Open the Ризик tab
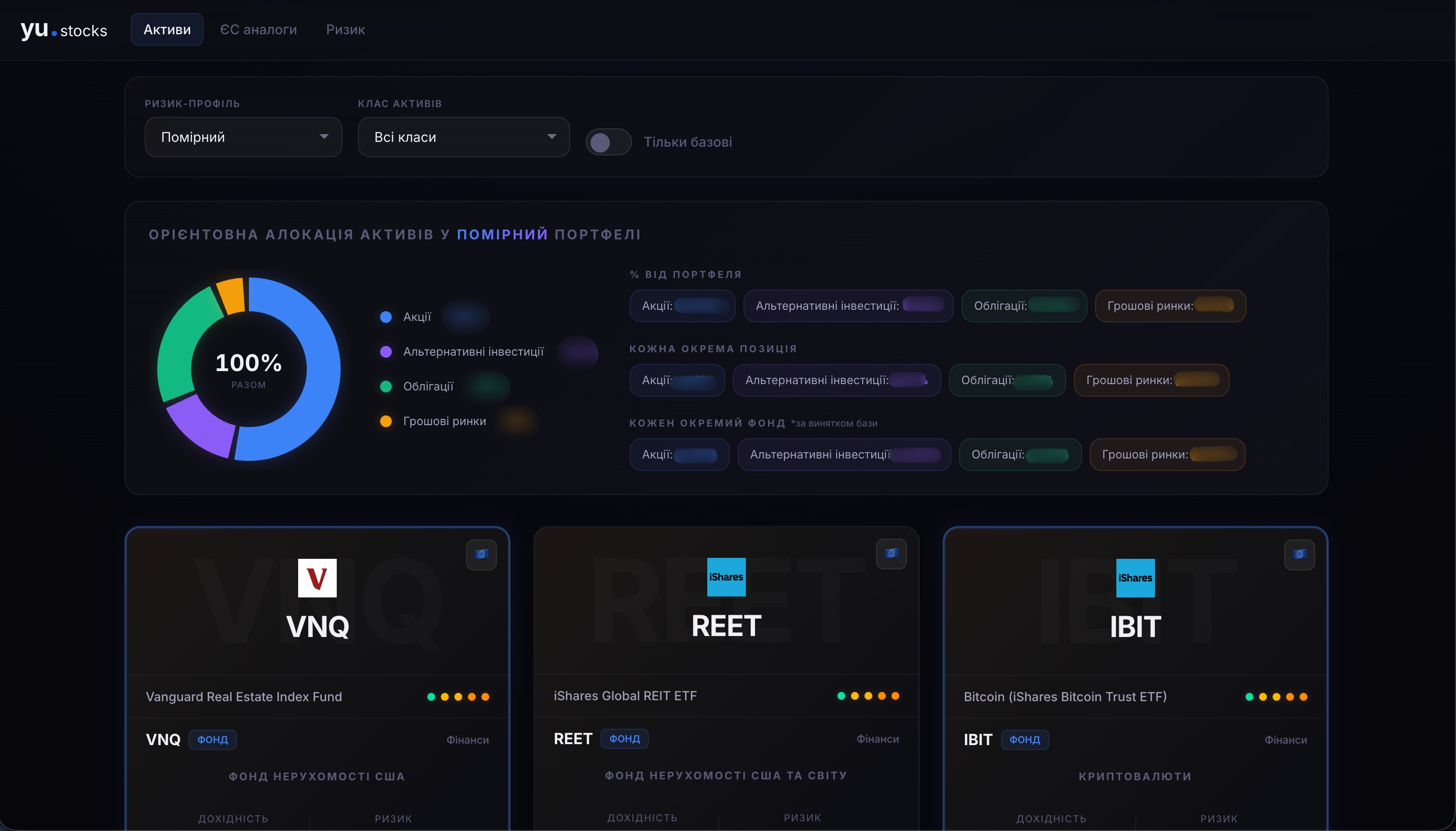This screenshot has height=831, width=1456. (345, 30)
